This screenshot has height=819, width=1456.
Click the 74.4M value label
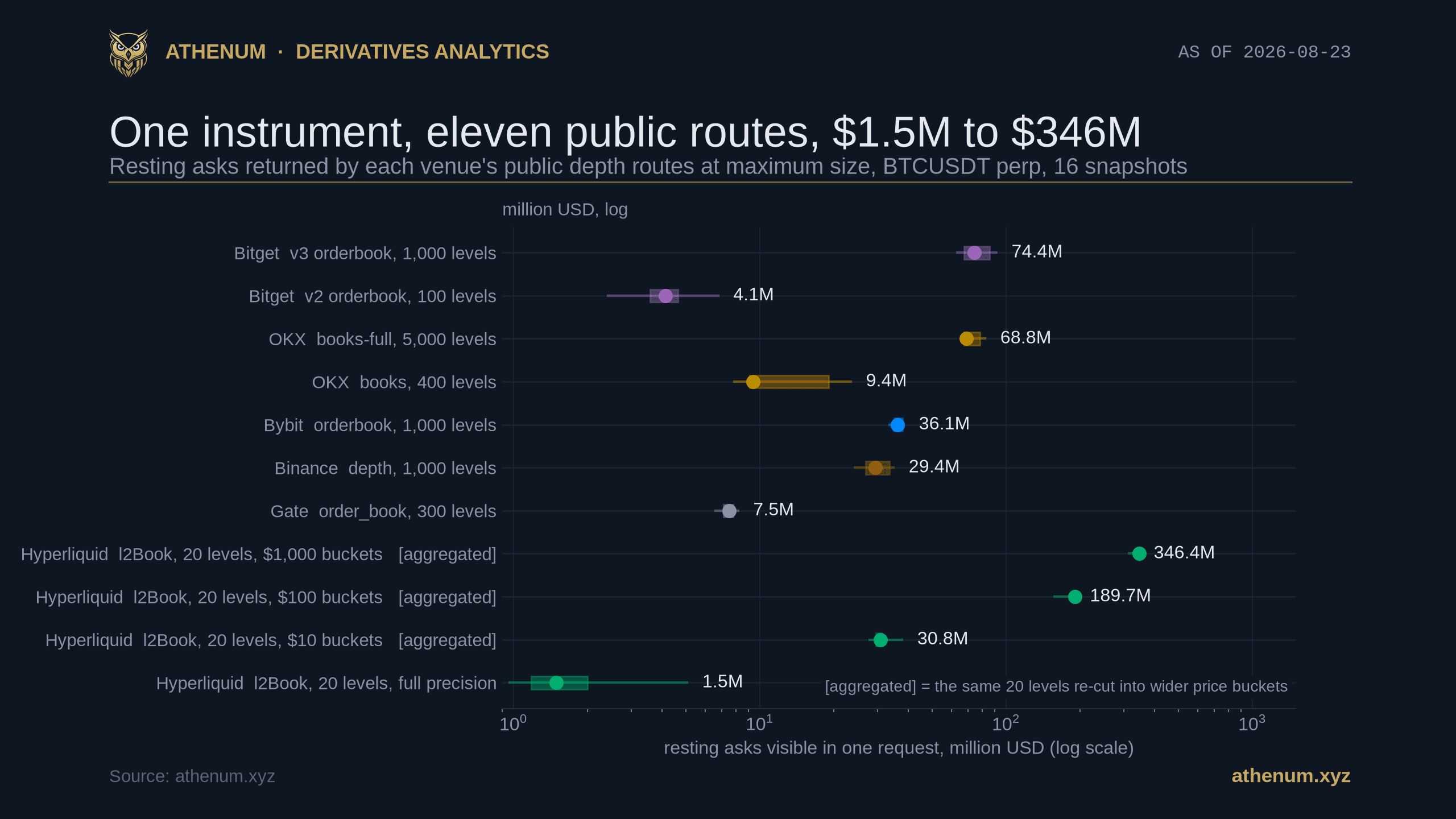coord(1037,251)
